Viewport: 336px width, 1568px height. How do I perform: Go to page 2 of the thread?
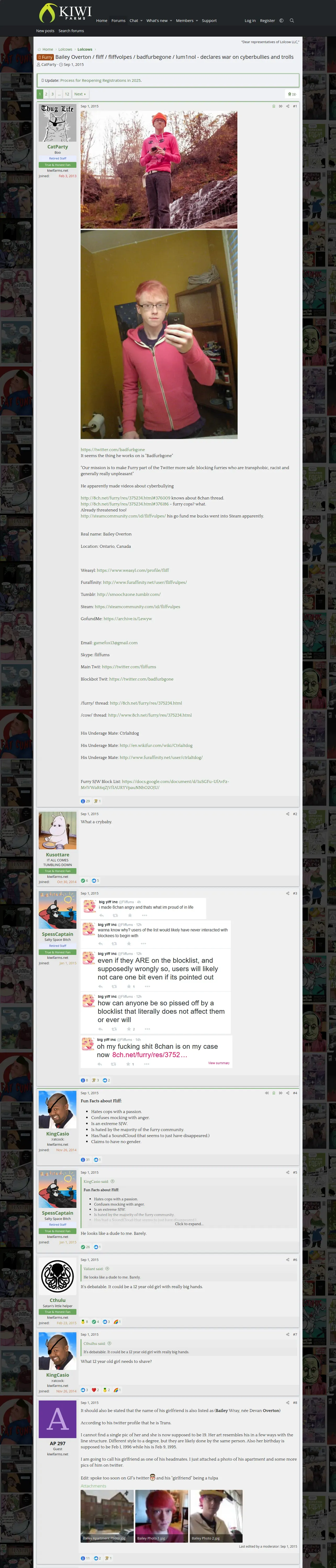[x=46, y=94]
